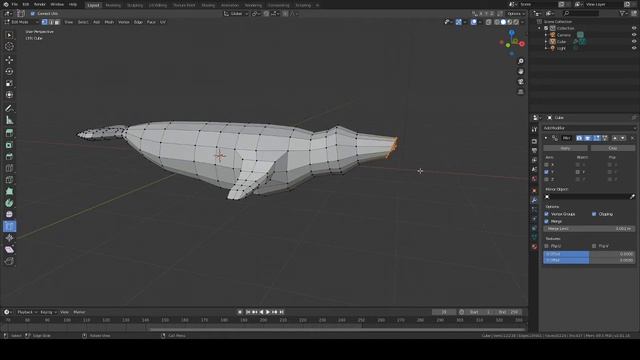Open viewport Options dropdown

(516, 13)
